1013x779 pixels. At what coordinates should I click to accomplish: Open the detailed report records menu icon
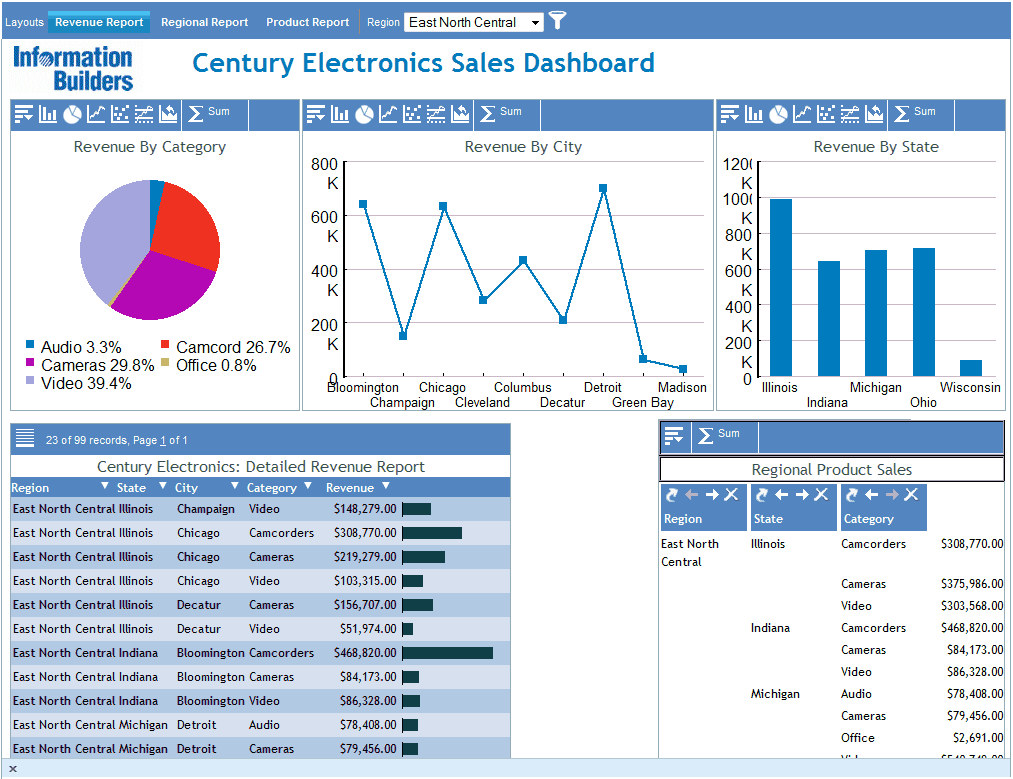tap(25, 438)
